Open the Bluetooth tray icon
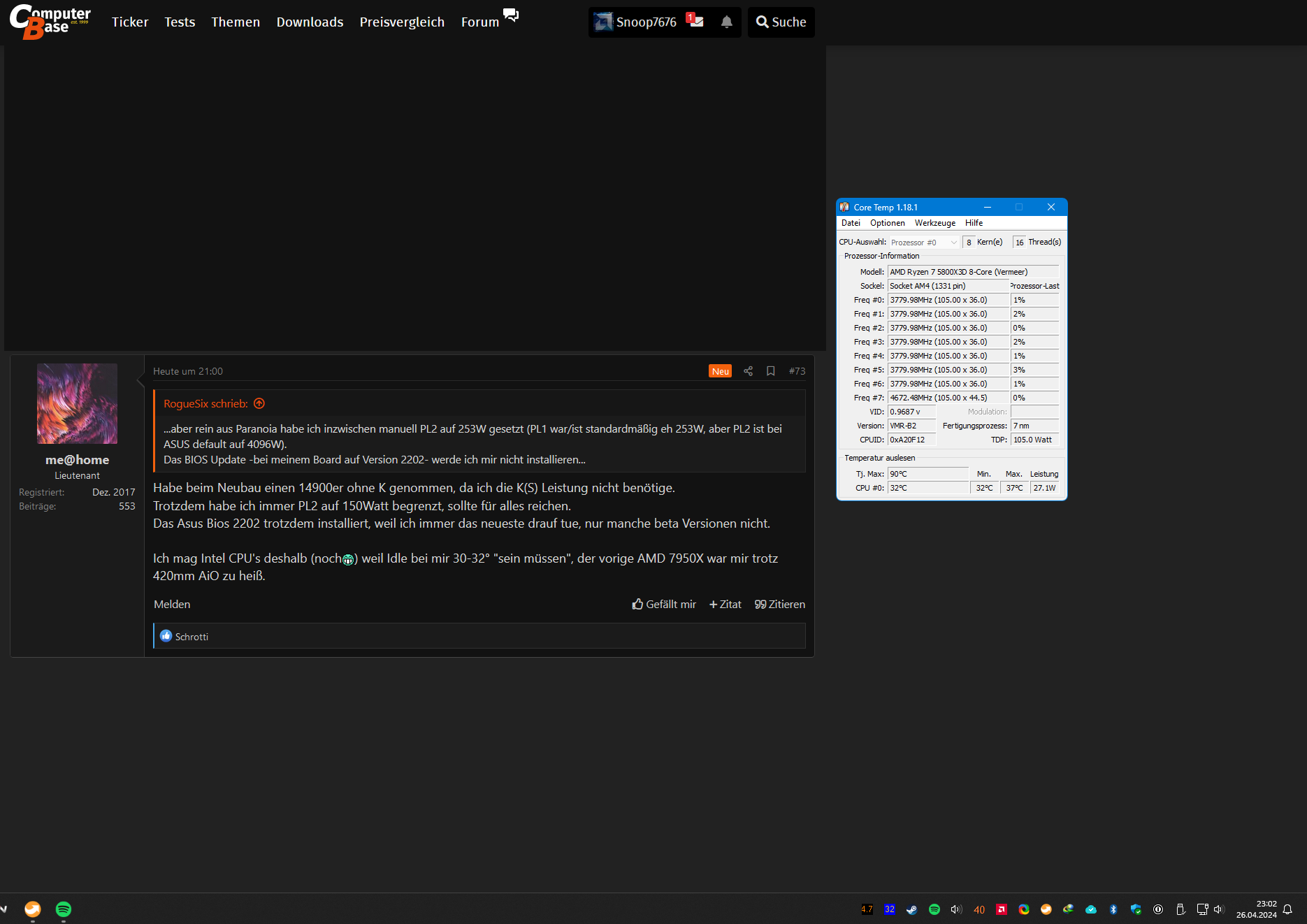 [1113, 909]
